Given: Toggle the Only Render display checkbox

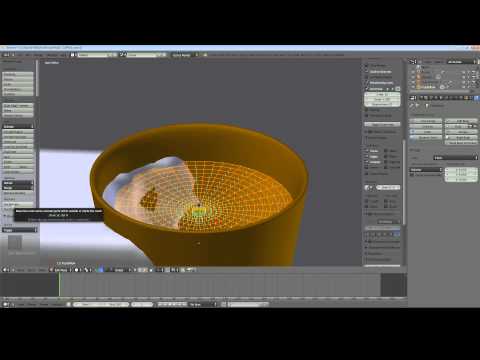Looking at the screenshot, I should click(367, 66).
